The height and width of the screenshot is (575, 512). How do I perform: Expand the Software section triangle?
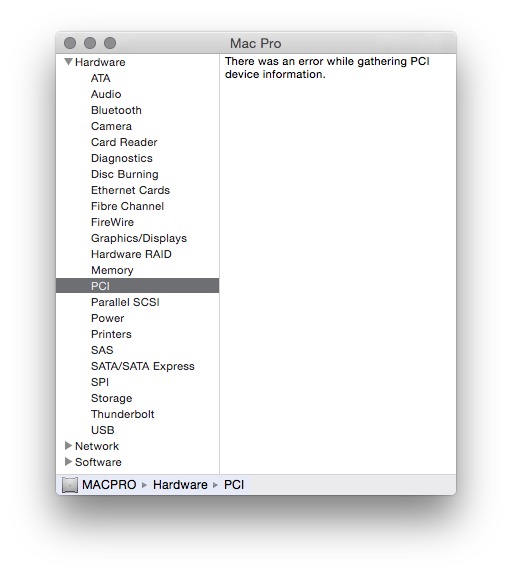68,462
